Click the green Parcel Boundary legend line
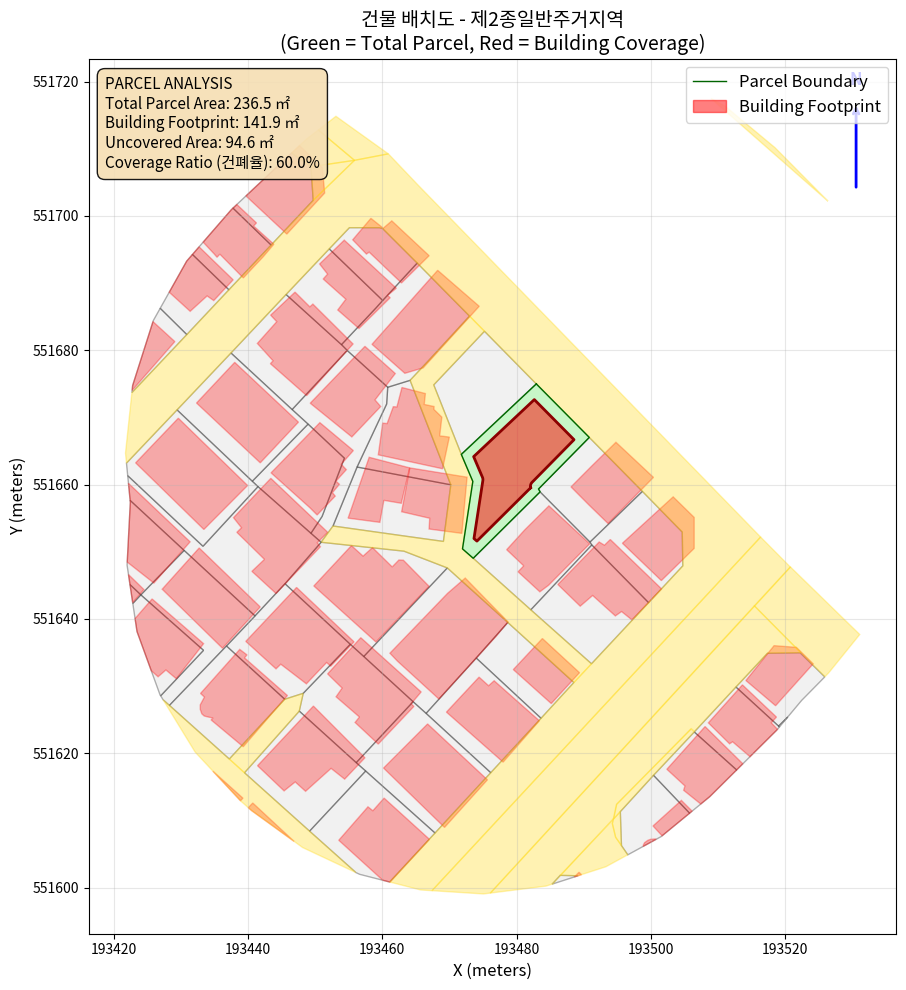The image size is (906, 990). [709, 82]
